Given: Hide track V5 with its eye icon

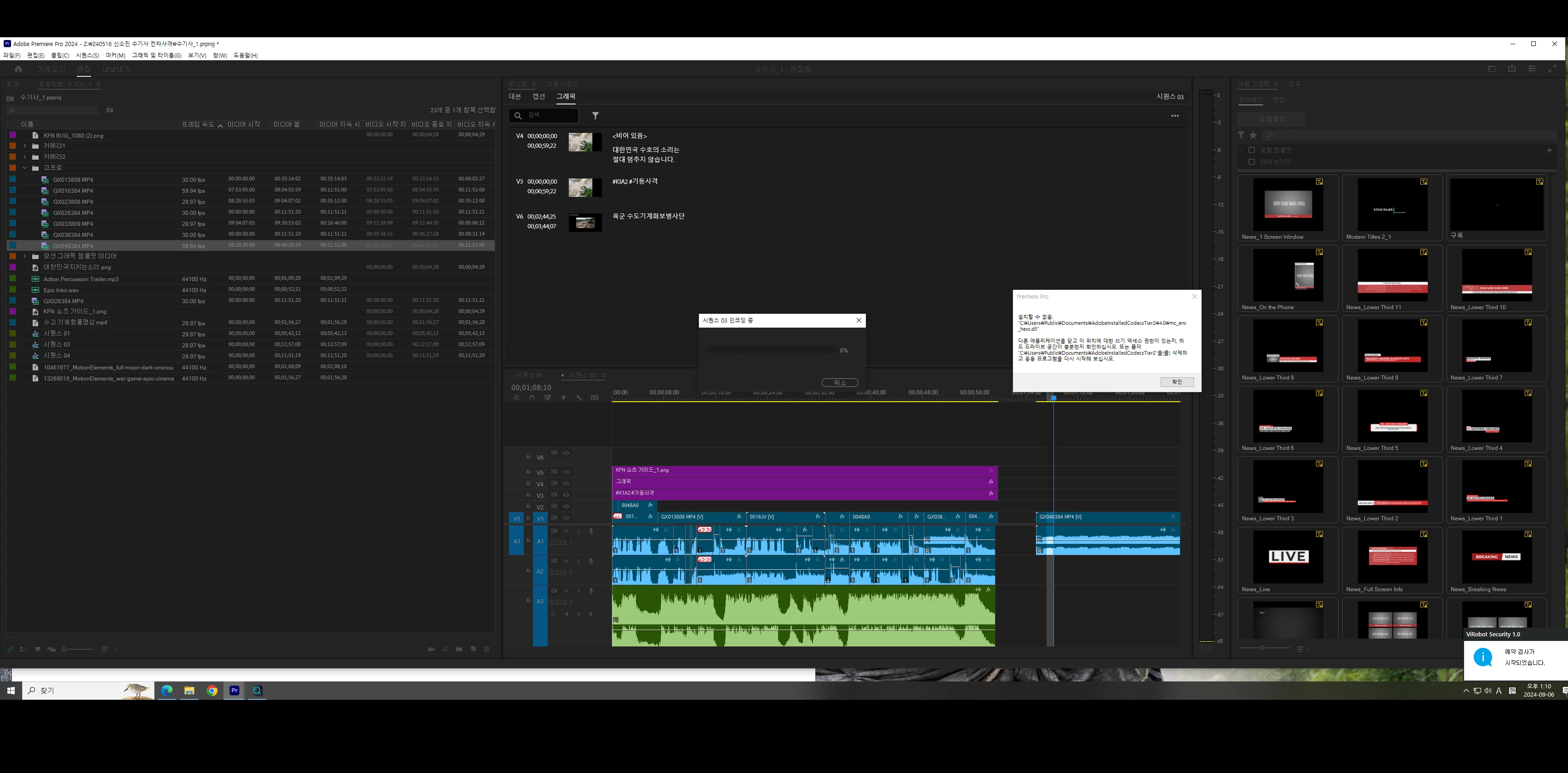Looking at the screenshot, I should pyautogui.click(x=566, y=472).
